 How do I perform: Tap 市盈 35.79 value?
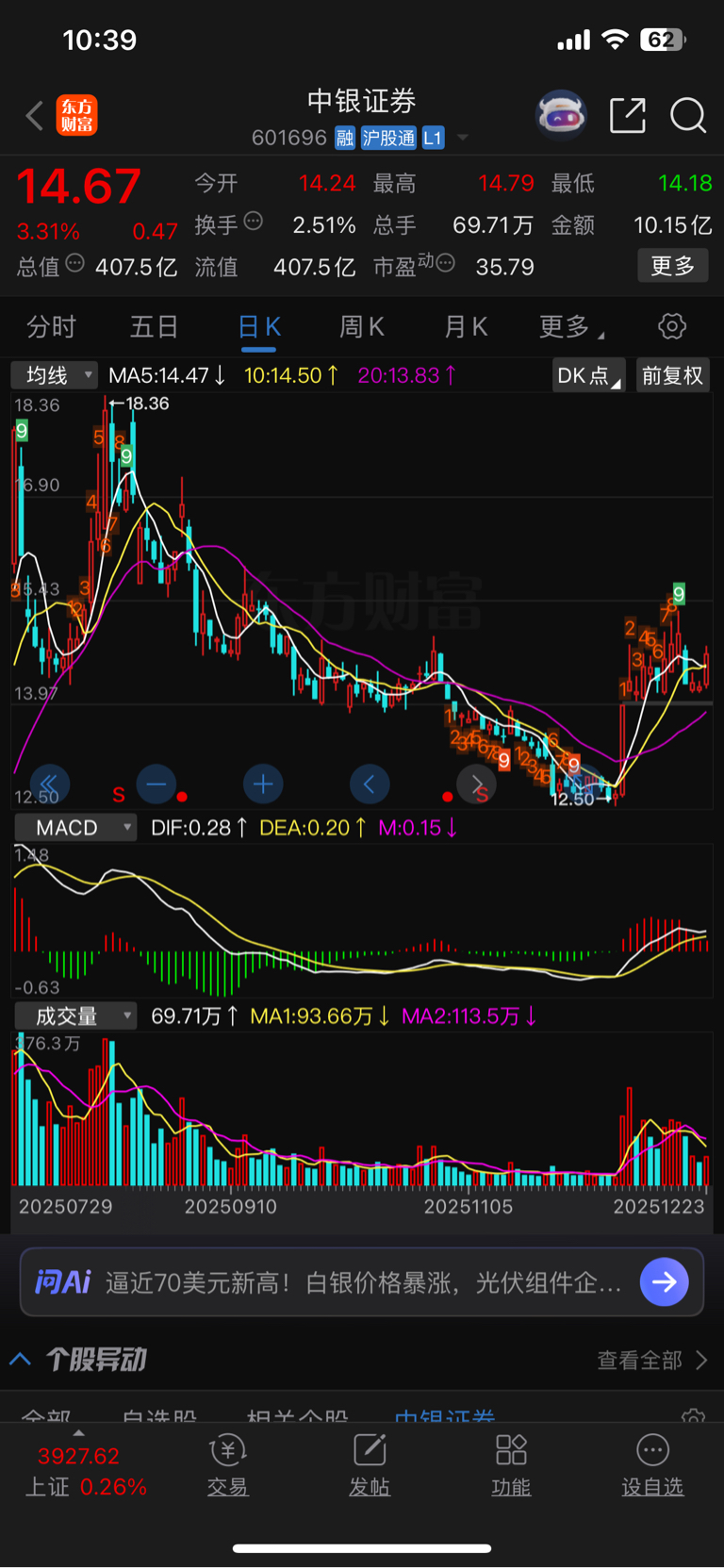504,267
